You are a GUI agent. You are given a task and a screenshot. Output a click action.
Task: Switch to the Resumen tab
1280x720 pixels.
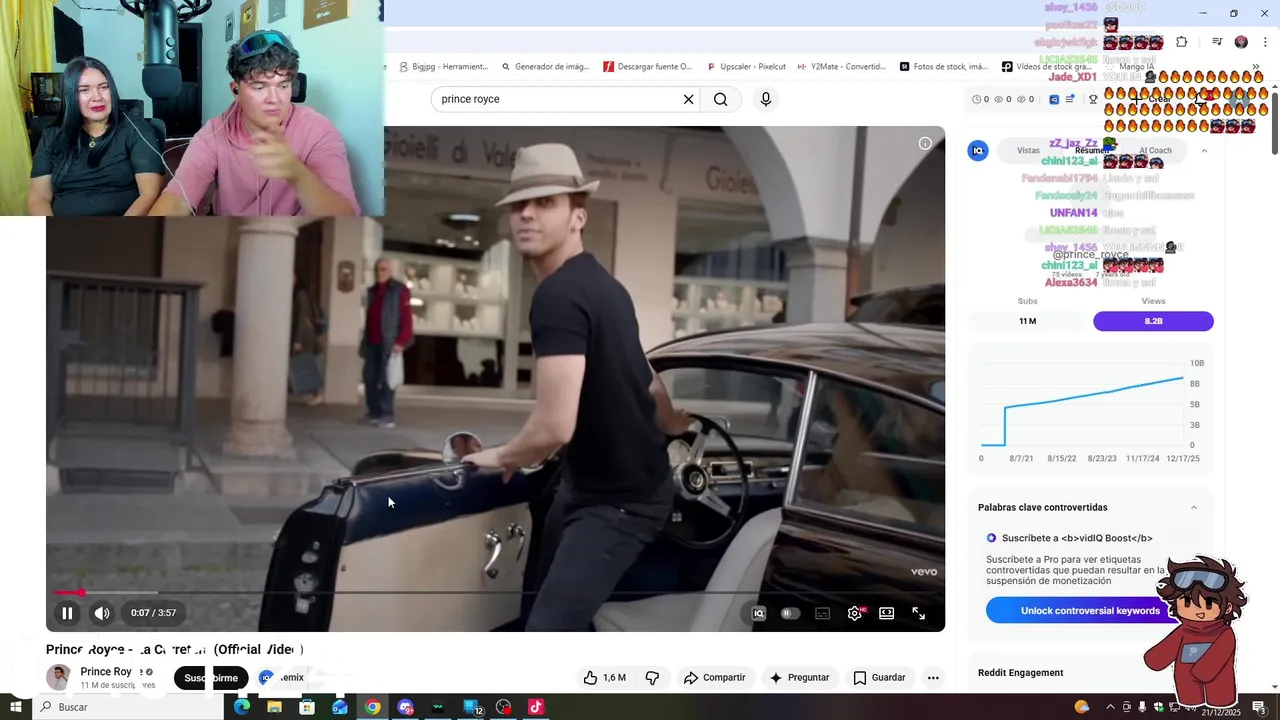point(1091,150)
